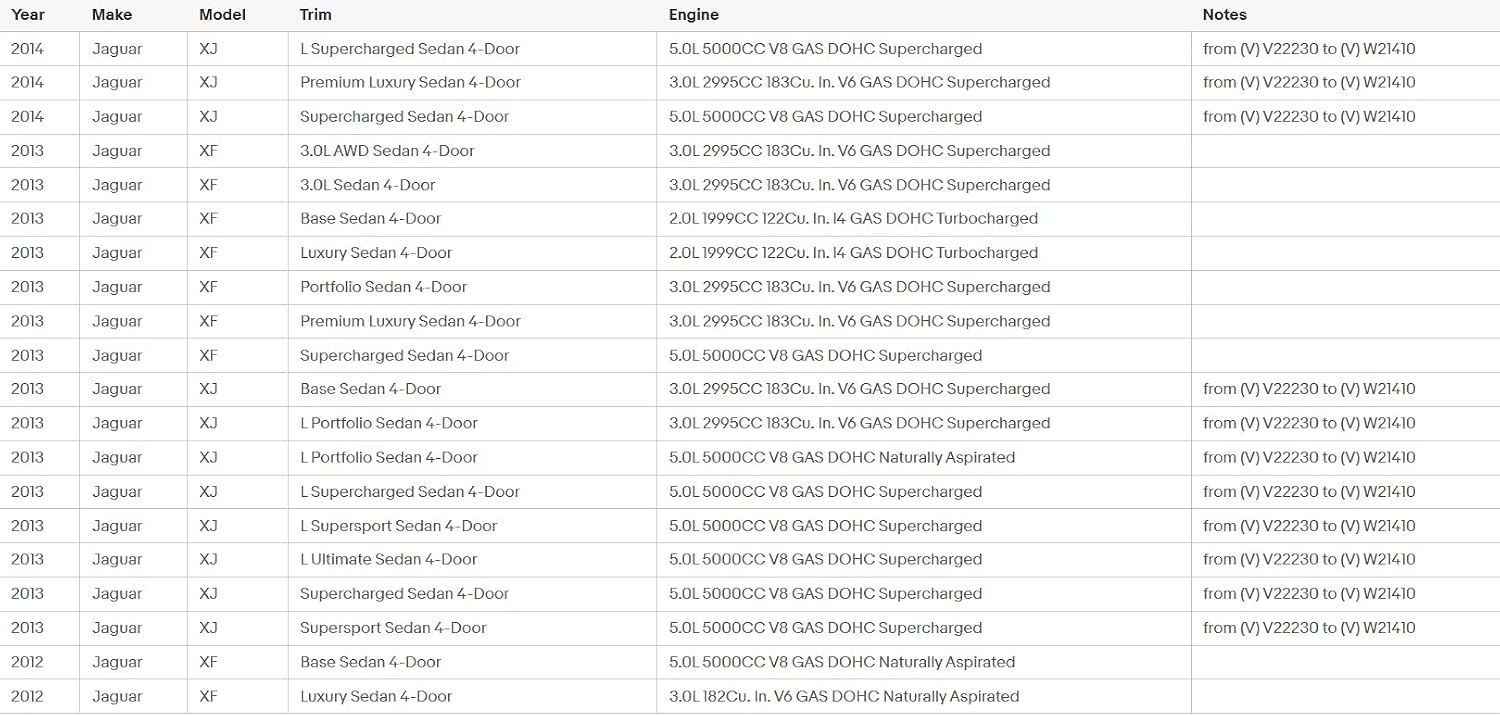1500x716 pixels.
Task: Select trim 'L Supersport Sedan 4-Door'
Action: coord(399,526)
